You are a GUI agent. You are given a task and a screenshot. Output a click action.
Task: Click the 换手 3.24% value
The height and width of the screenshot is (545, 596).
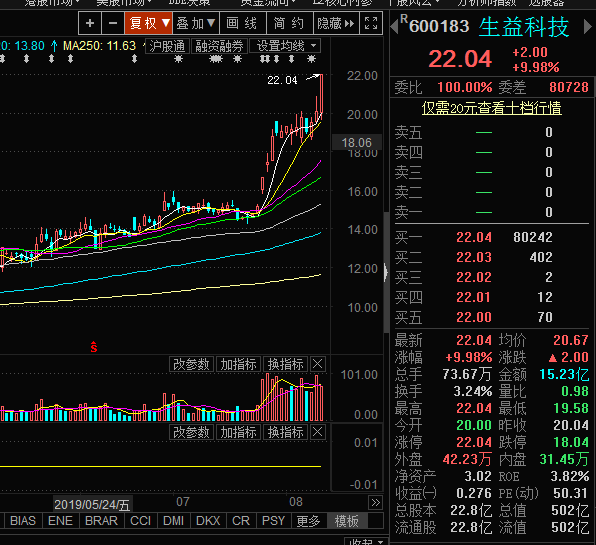pos(472,391)
